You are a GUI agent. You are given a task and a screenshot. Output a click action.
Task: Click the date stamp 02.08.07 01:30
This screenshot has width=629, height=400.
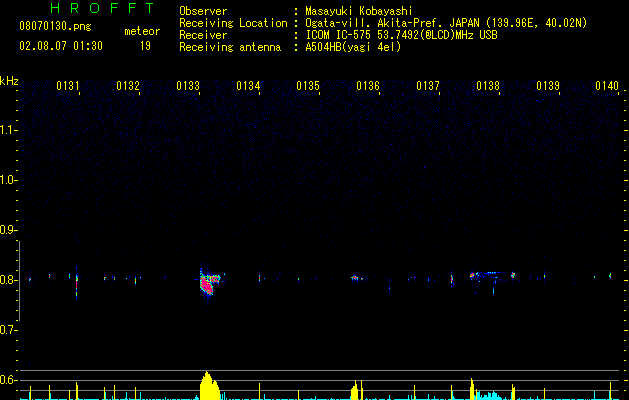pyautogui.click(x=61, y=46)
